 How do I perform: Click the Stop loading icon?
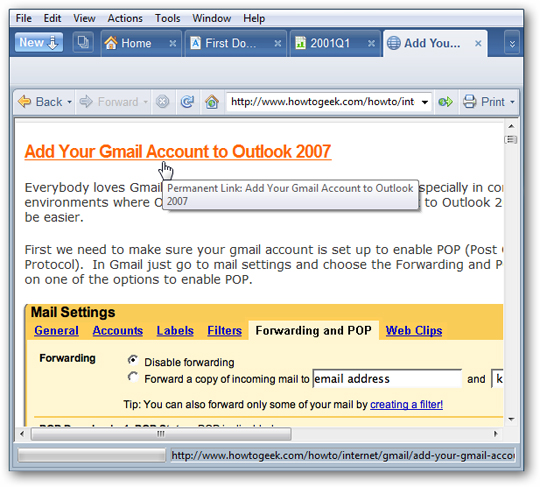pos(162,102)
